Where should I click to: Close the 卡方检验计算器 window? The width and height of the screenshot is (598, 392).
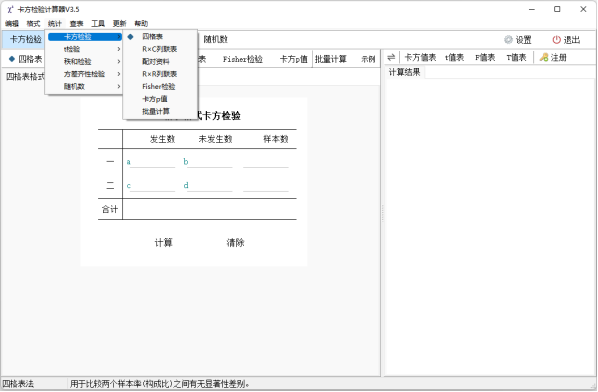(x=583, y=9)
